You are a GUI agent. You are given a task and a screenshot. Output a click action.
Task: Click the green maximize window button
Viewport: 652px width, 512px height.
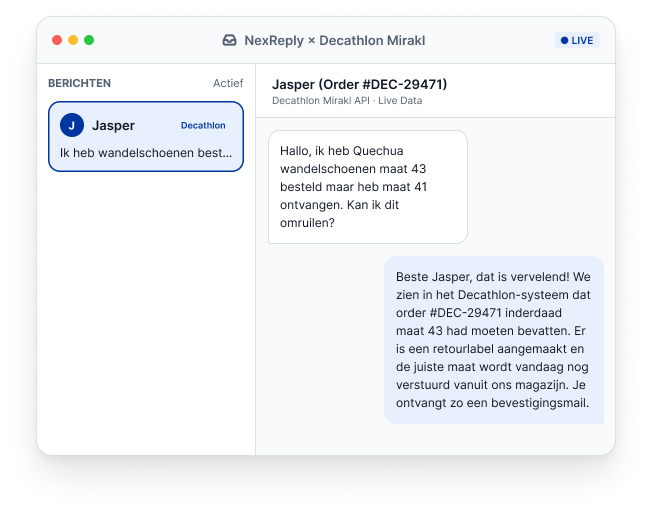click(89, 40)
